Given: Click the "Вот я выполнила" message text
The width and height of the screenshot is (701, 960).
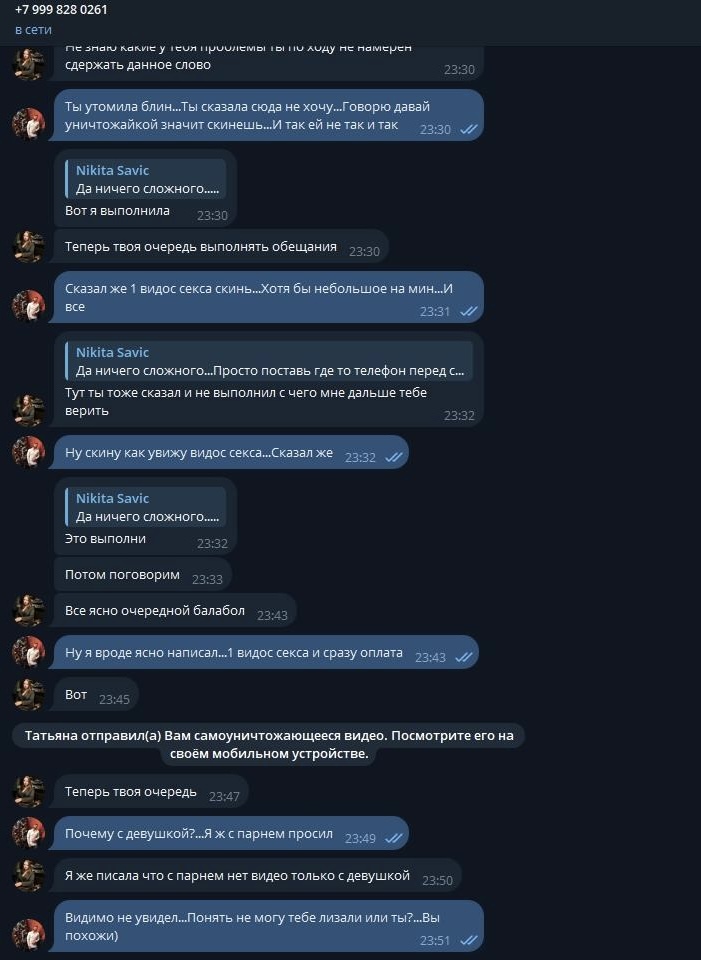Looking at the screenshot, I should pyautogui.click(x=117, y=211).
